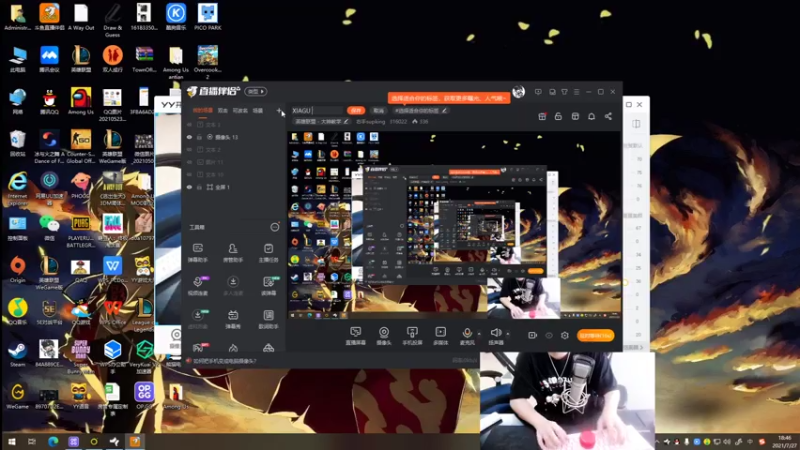Toggle visibility eye for 图片 11 source
The height and width of the screenshot is (450, 800).
189,162
